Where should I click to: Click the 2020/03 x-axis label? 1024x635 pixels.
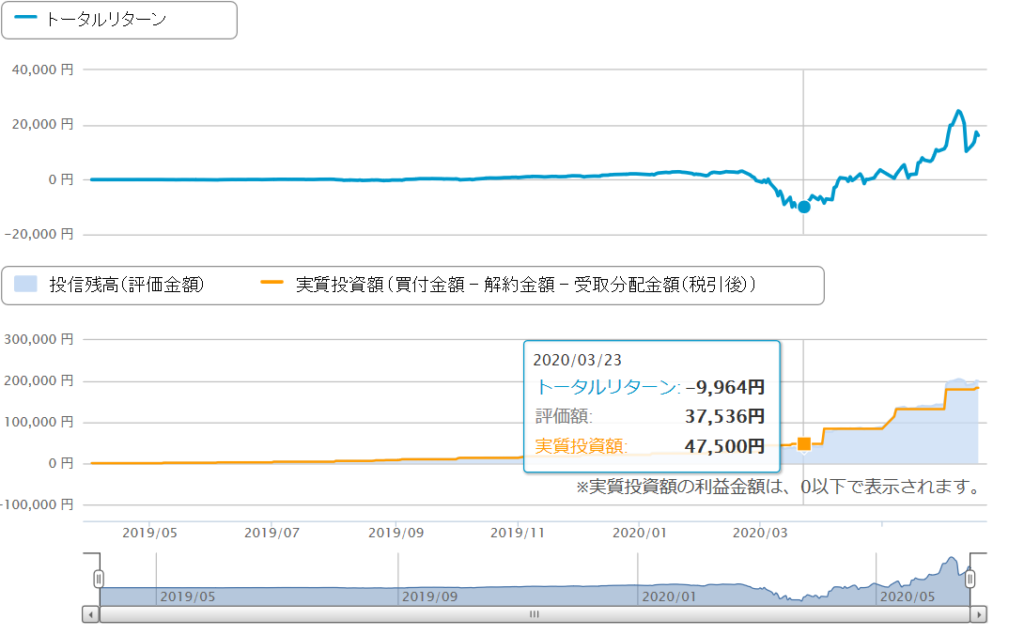tap(760, 533)
